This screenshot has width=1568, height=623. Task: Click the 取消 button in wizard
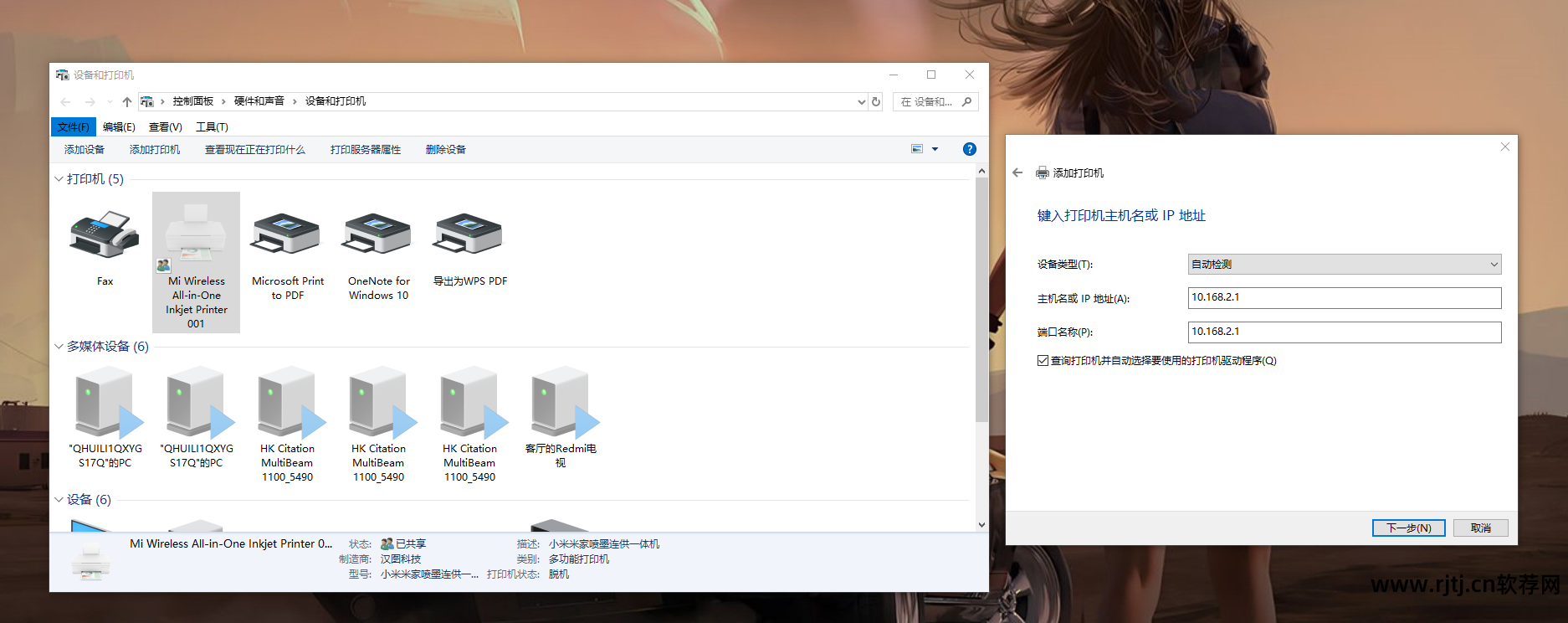point(1481,528)
